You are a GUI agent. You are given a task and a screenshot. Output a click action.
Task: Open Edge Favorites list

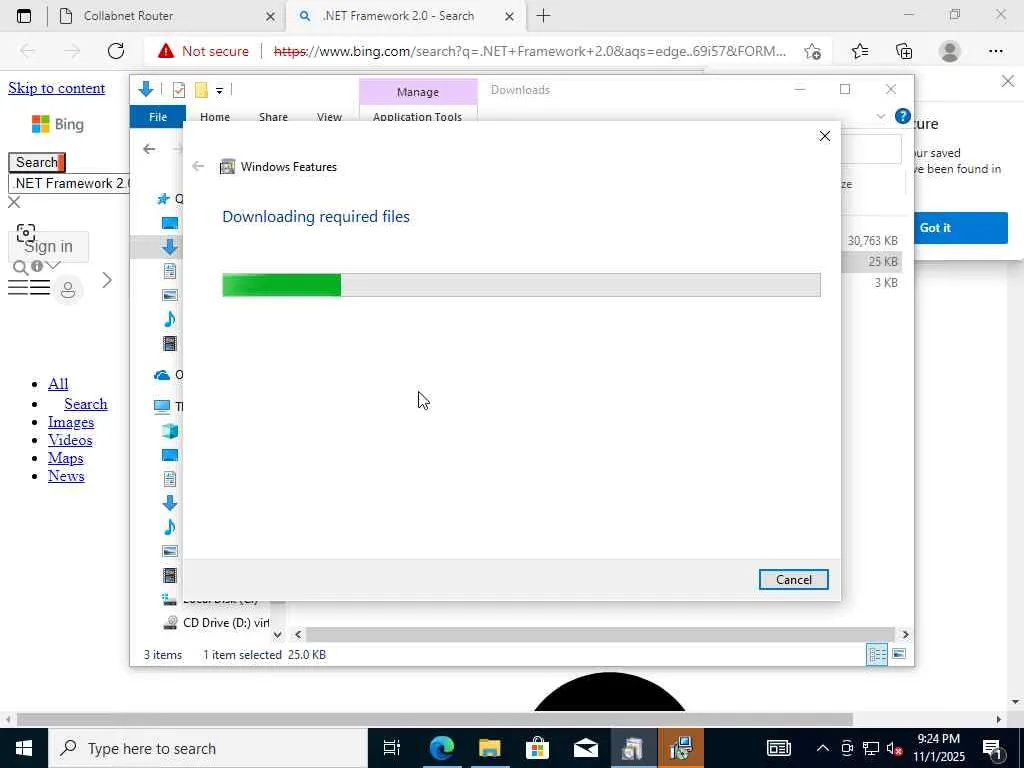click(860, 51)
